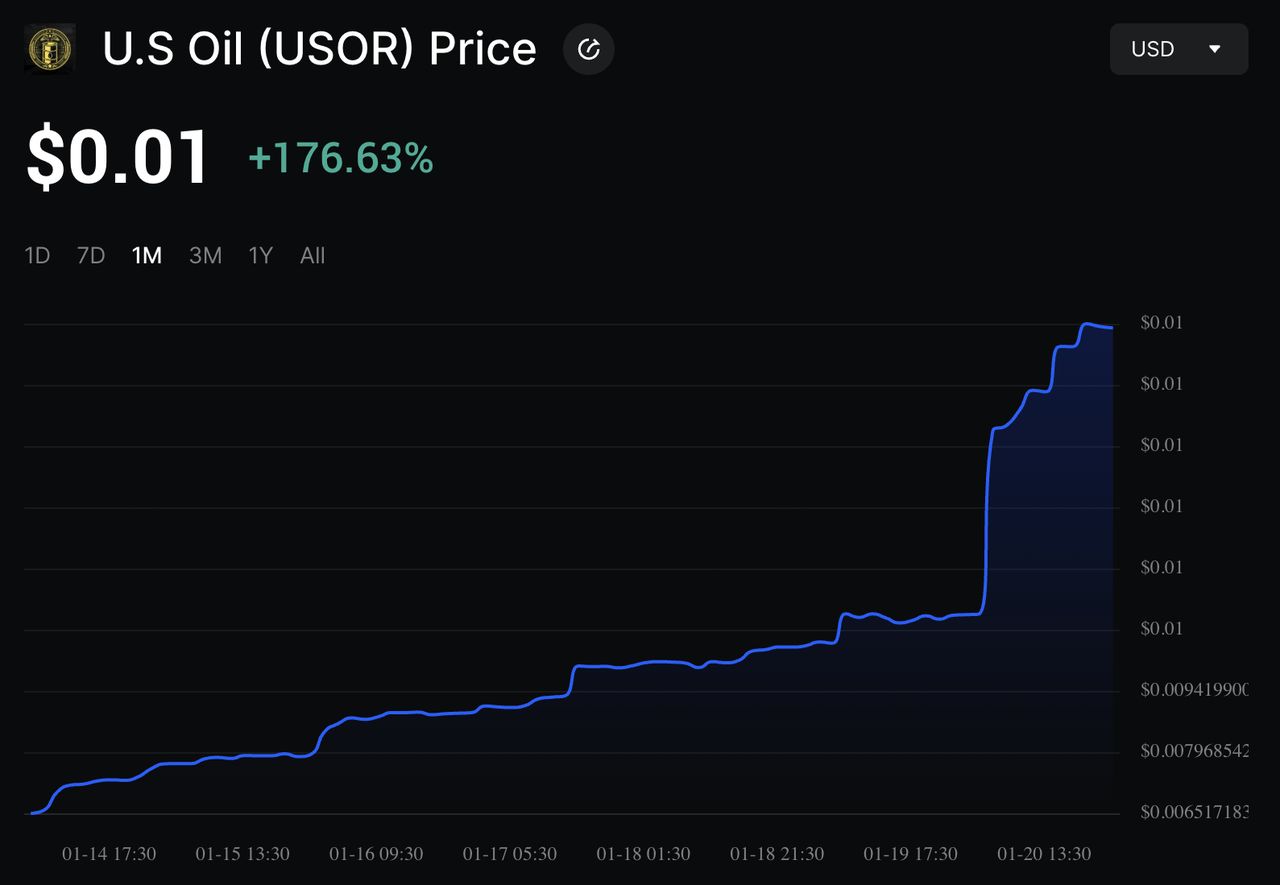
Task: Click the dropdown arrow next to USD
Action: coord(1215,49)
